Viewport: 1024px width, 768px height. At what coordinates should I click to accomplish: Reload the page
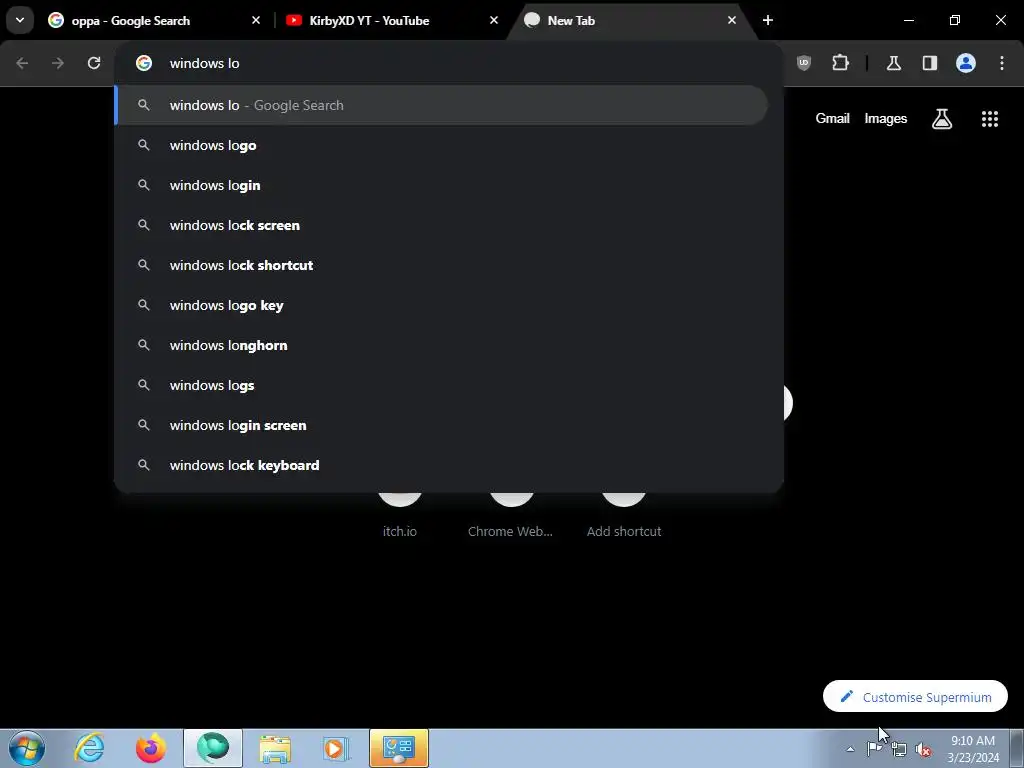[x=94, y=63]
